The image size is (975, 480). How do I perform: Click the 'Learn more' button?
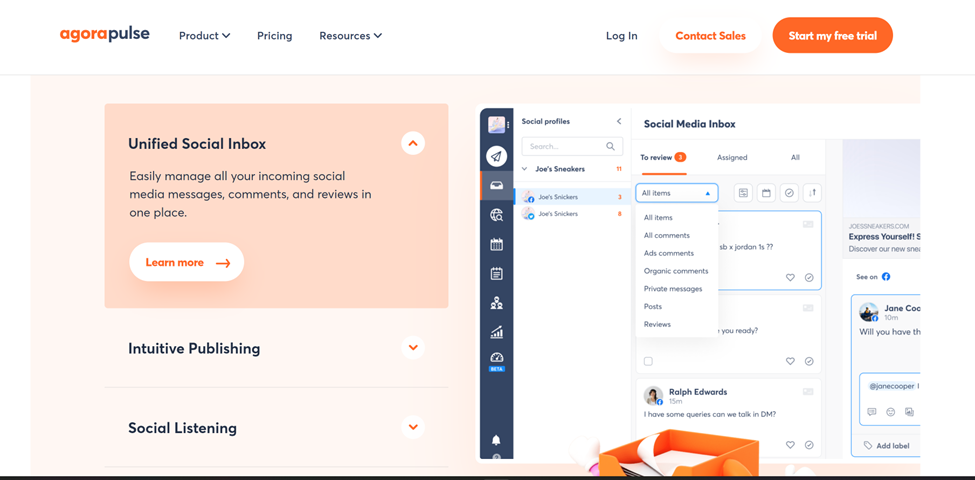(187, 262)
